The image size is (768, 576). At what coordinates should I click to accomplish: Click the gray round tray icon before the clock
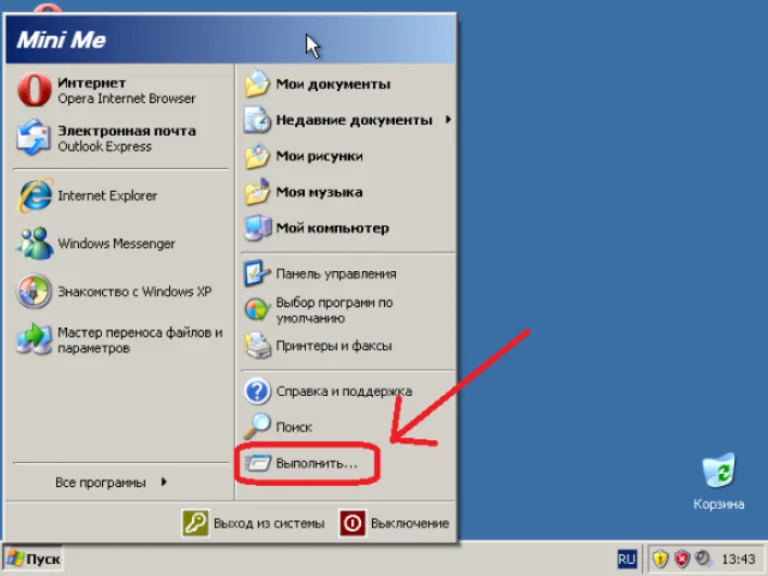[704, 558]
